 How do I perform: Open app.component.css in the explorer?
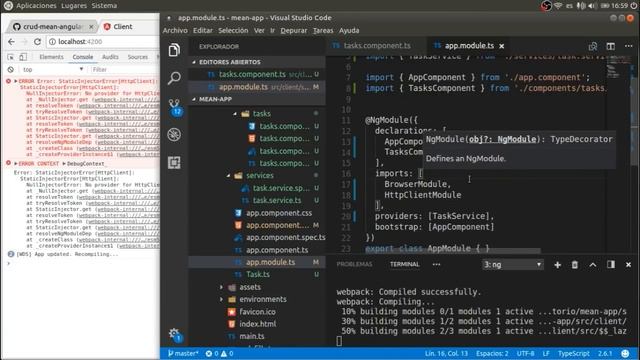pyautogui.click(x=279, y=213)
